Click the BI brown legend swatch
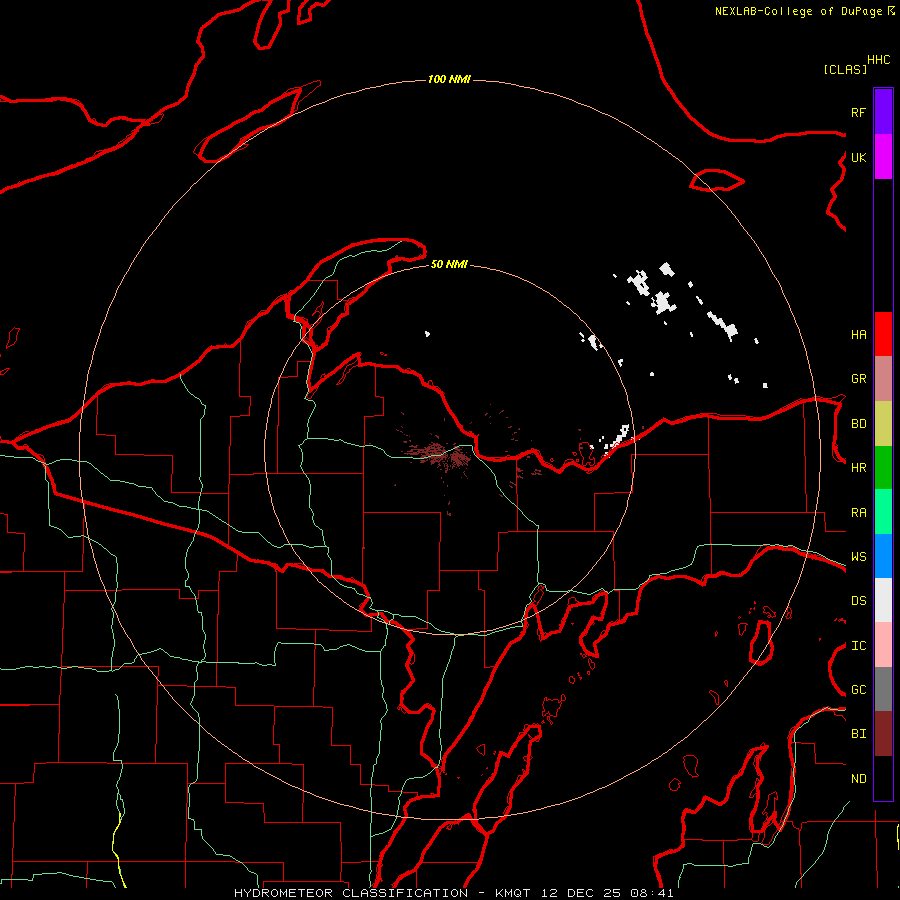 coord(883,734)
